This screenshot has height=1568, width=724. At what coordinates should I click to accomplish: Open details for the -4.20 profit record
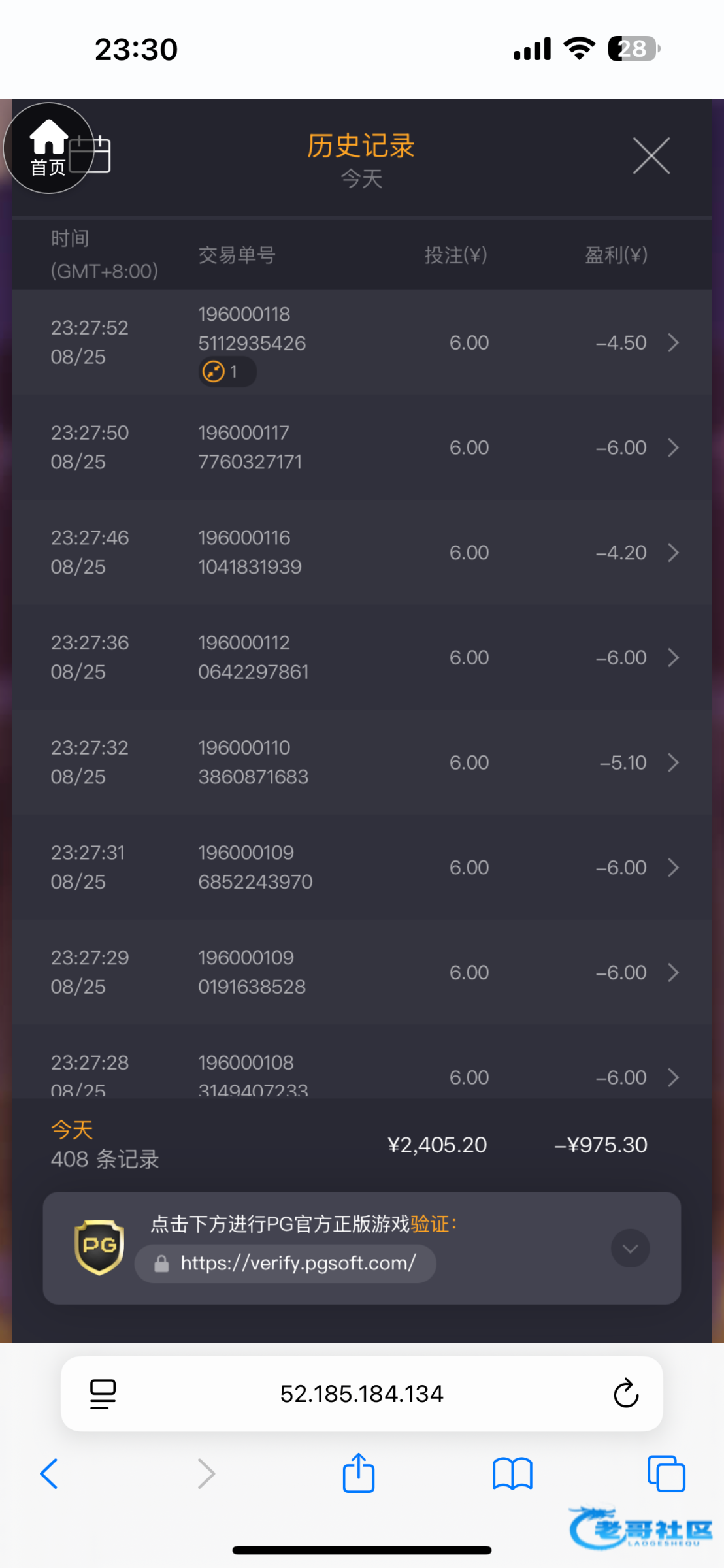[674, 553]
